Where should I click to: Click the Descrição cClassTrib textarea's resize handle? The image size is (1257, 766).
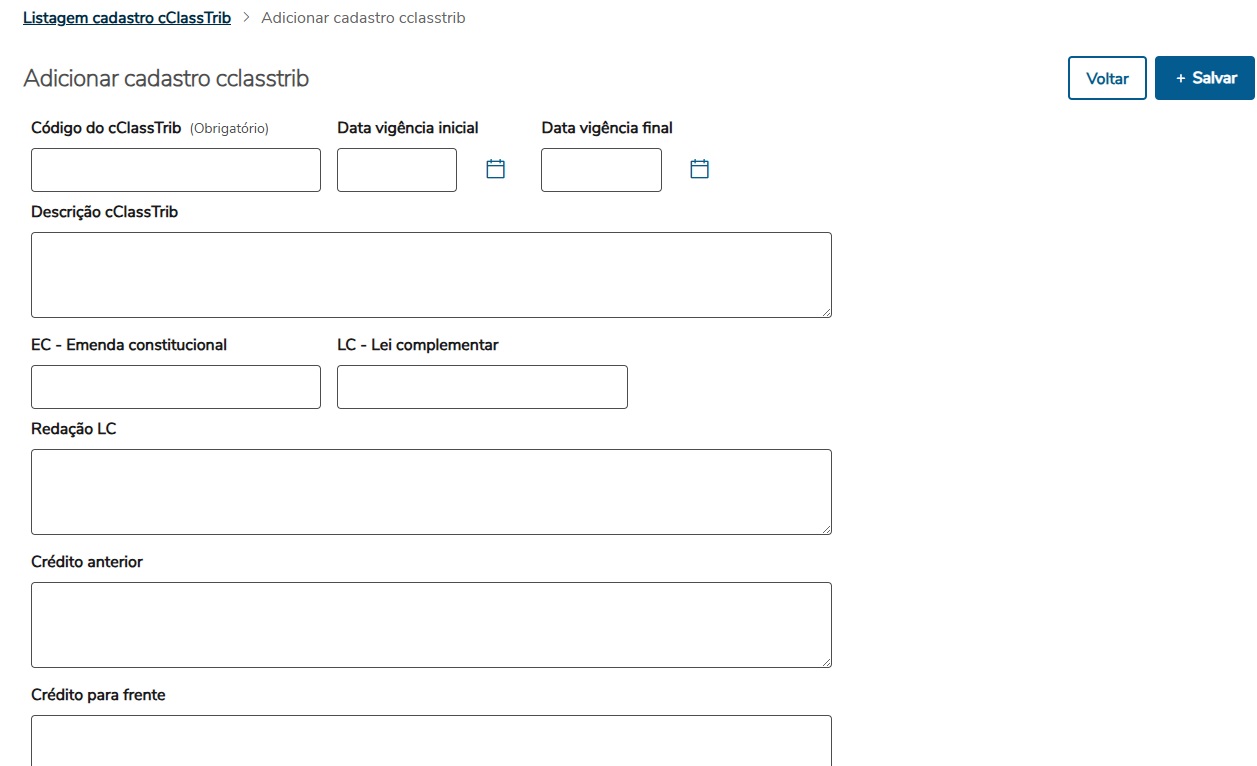826,312
